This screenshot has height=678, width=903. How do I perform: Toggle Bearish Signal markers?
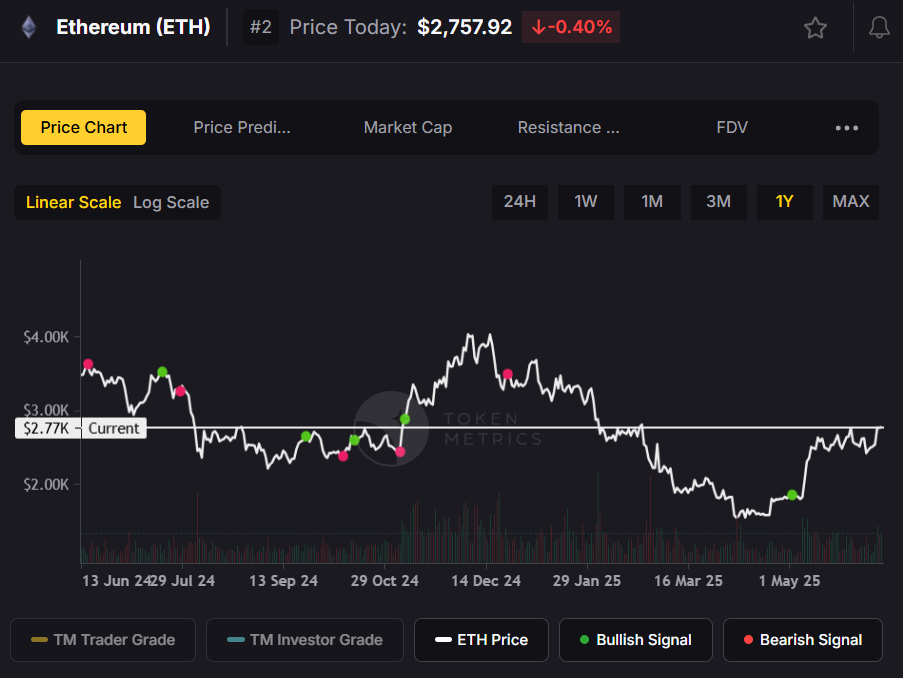(x=803, y=640)
